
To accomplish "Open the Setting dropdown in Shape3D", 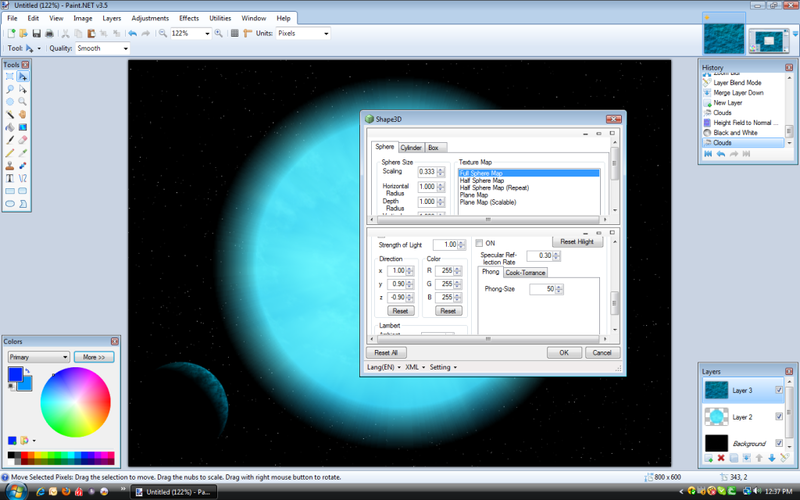I will pyautogui.click(x=443, y=367).
